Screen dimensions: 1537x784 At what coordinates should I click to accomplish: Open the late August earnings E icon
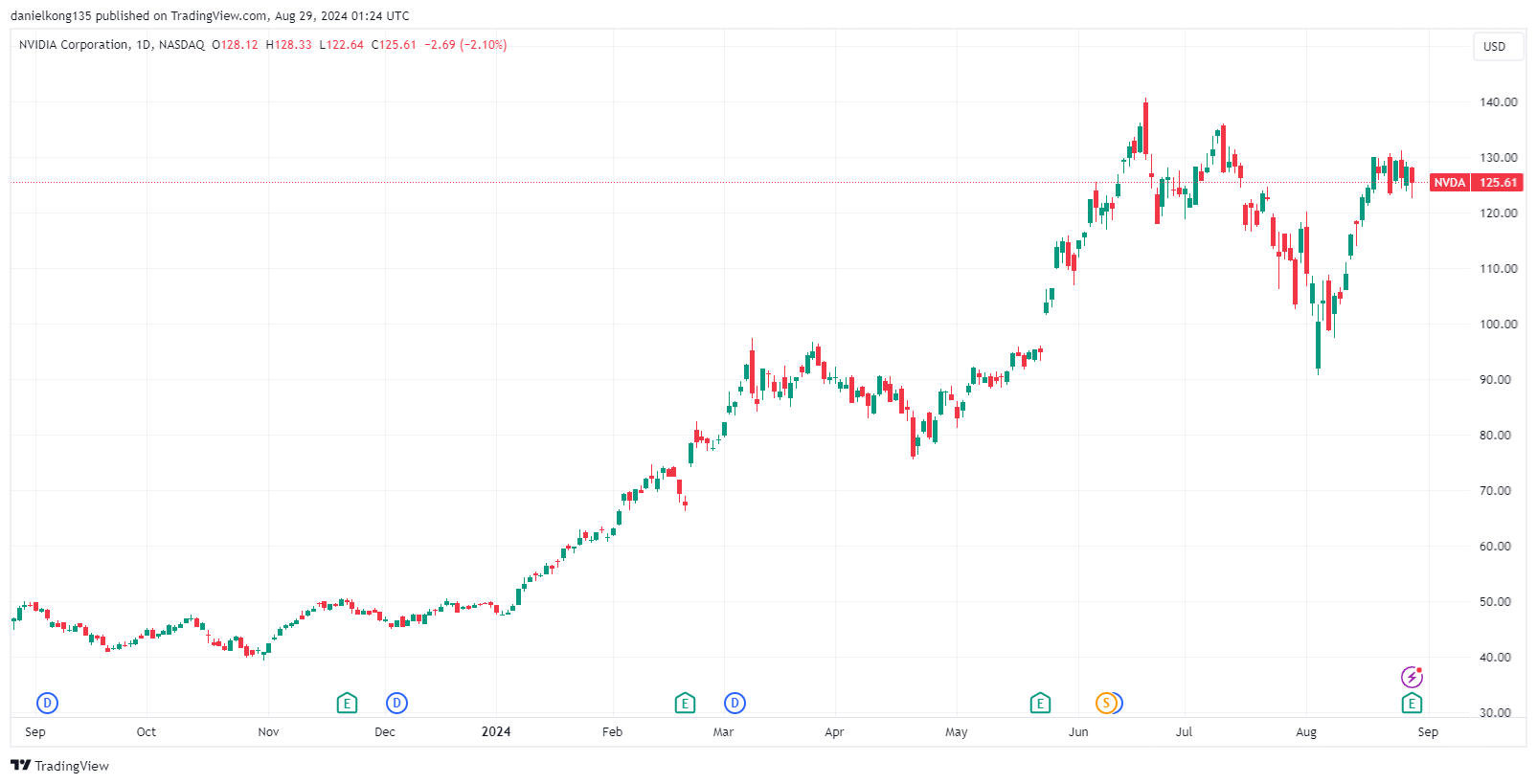[1412, 704]
